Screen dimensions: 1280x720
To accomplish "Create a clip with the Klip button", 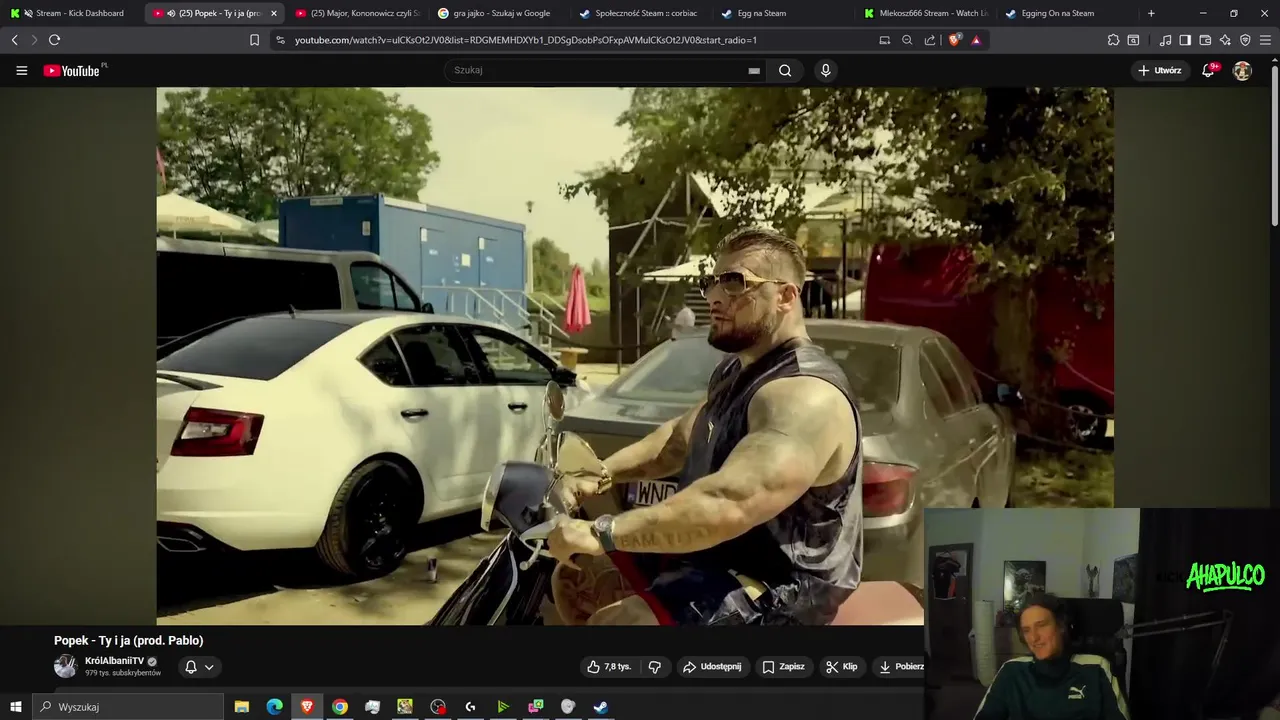I will pyautogui.click(x=842, y=667).
